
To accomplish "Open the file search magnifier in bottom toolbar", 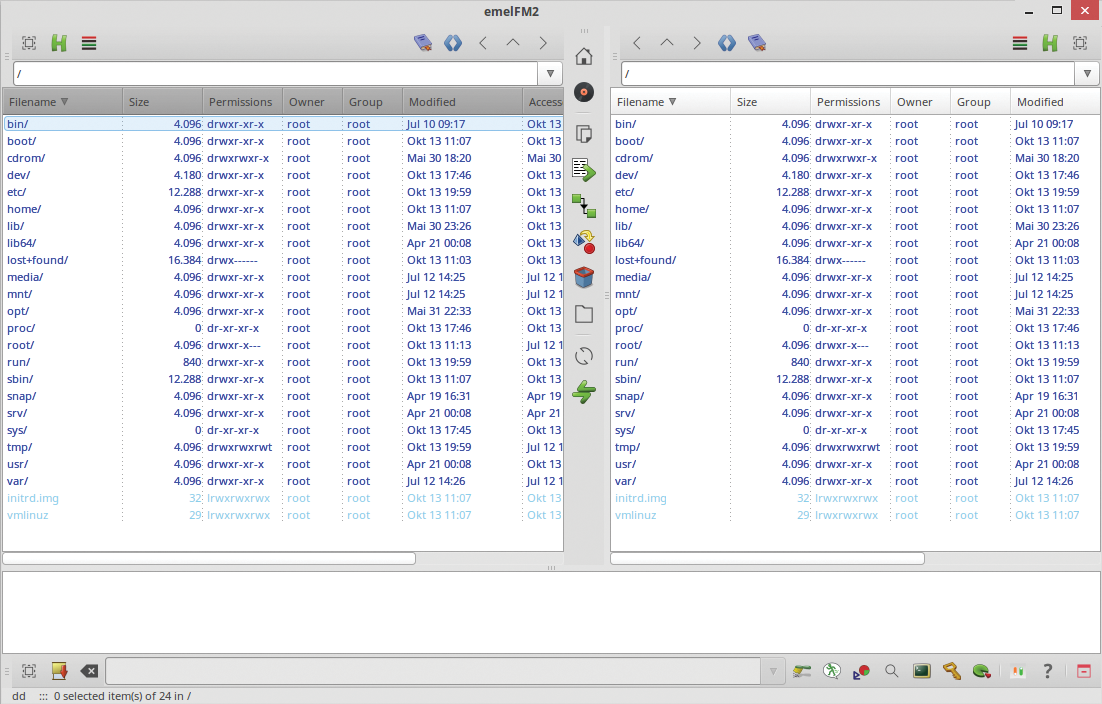I will click(x=891, y=671).
